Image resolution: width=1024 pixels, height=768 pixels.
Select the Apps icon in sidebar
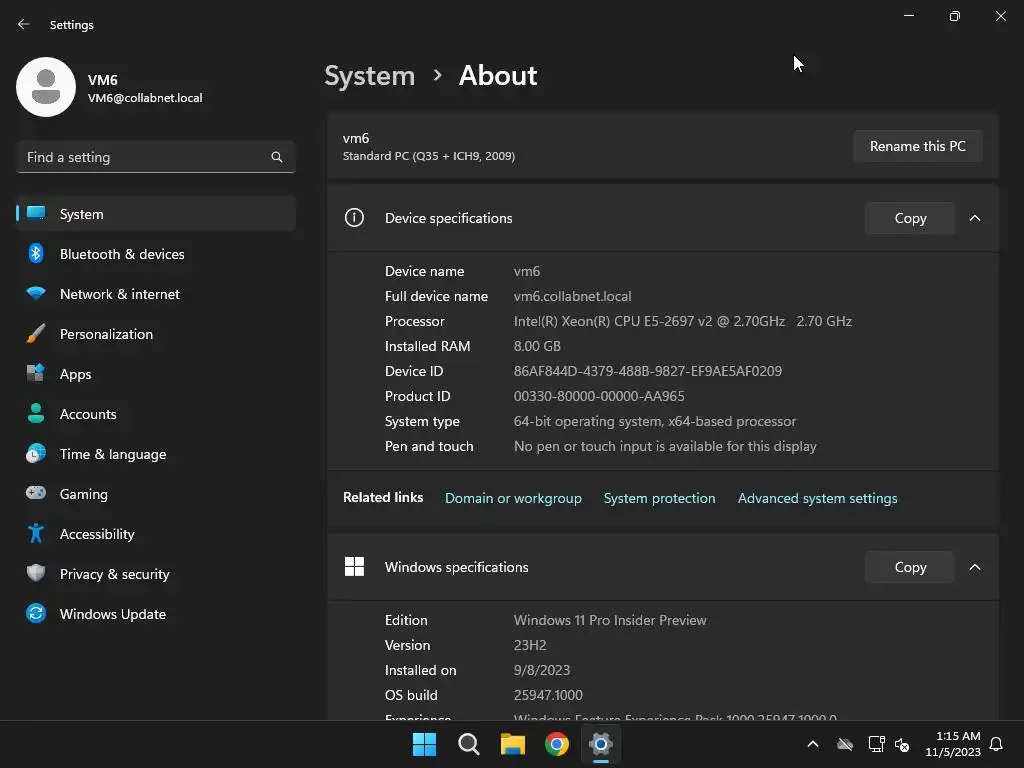[36, 373]
